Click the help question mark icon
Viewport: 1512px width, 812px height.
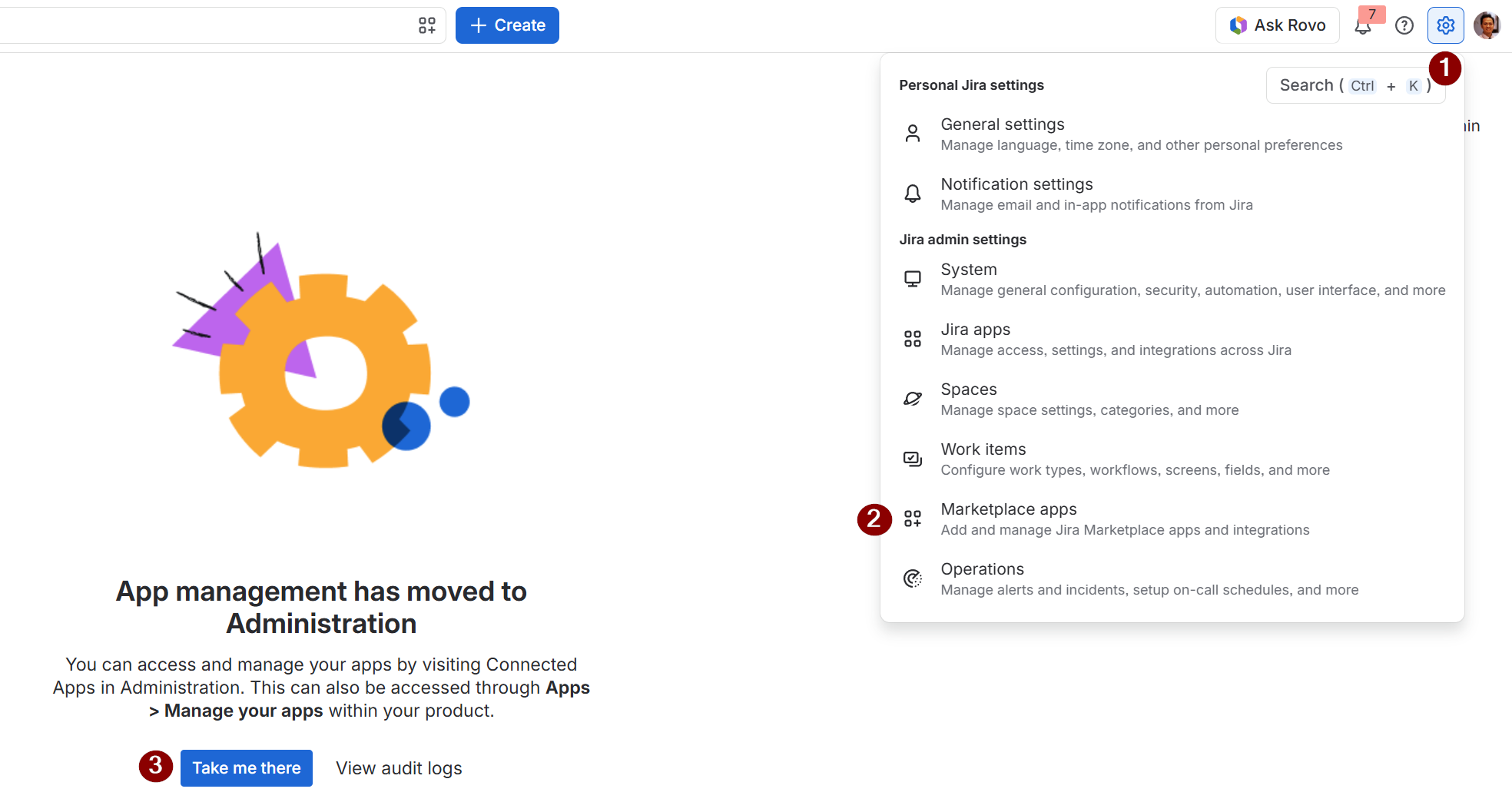pyautogui.click(x=1404, y=25)
